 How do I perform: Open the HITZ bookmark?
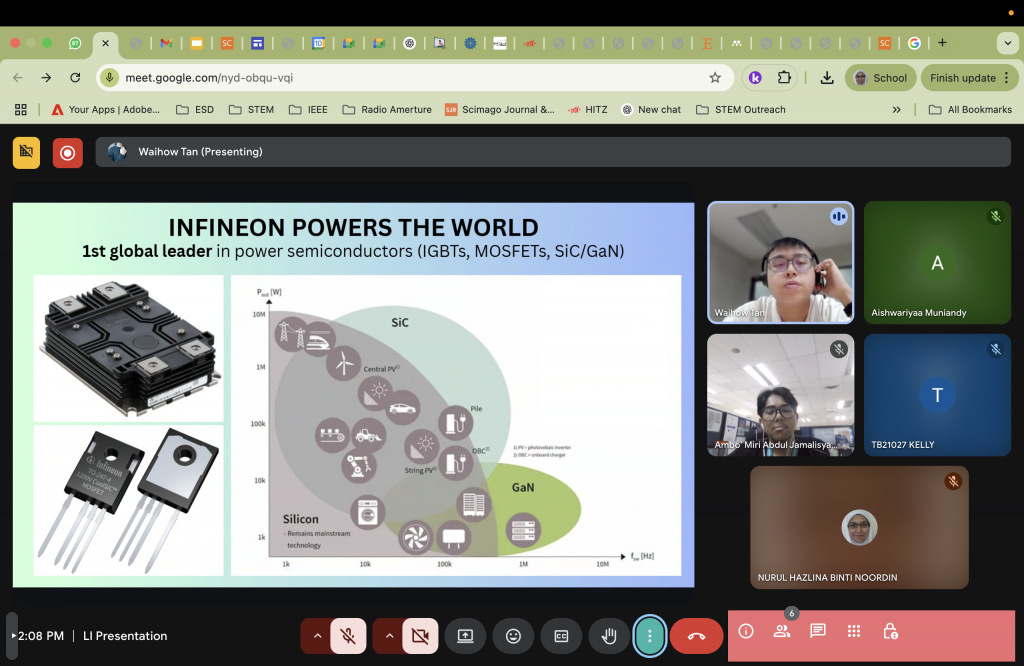(x=588, y=110)
